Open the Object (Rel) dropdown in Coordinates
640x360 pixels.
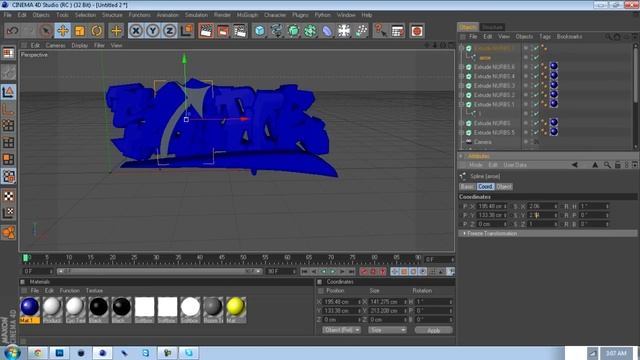click(x=341, y=330)
